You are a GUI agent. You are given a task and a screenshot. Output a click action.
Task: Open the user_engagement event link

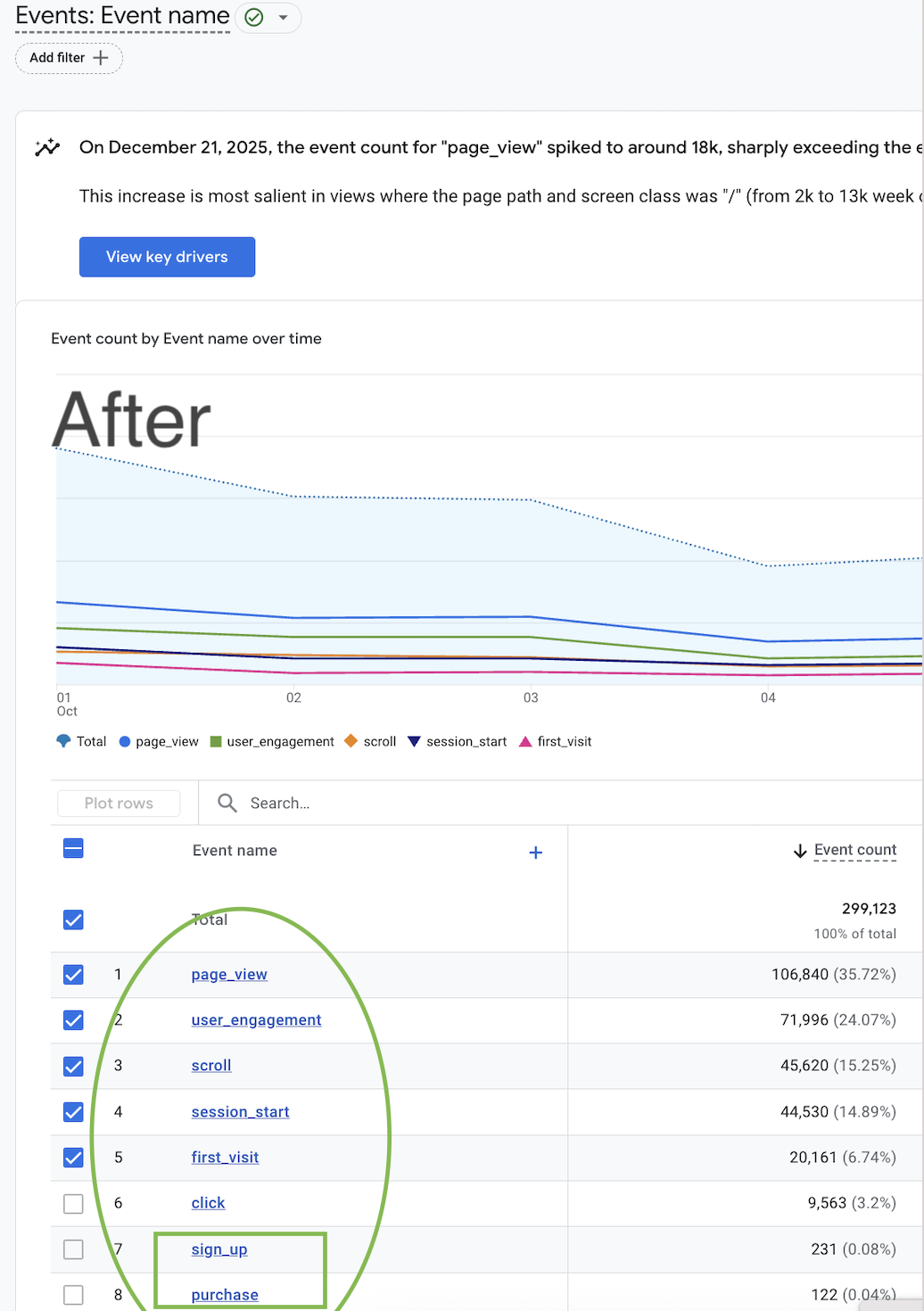257,1020
